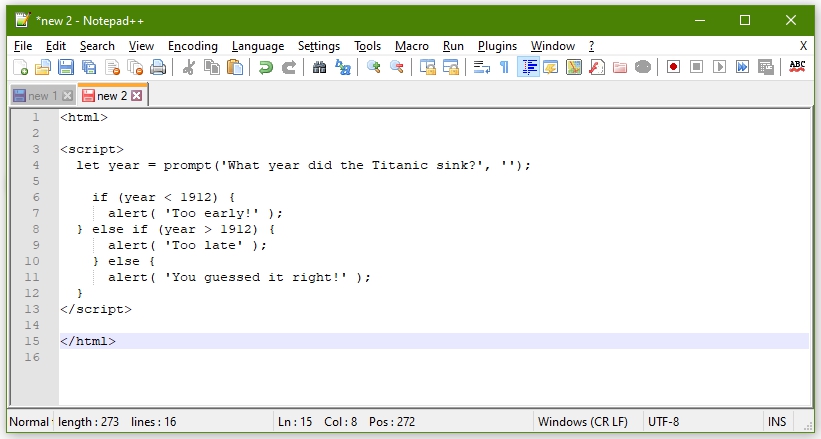Open the Encoding menu
The image size is (821, 439).
192,46
